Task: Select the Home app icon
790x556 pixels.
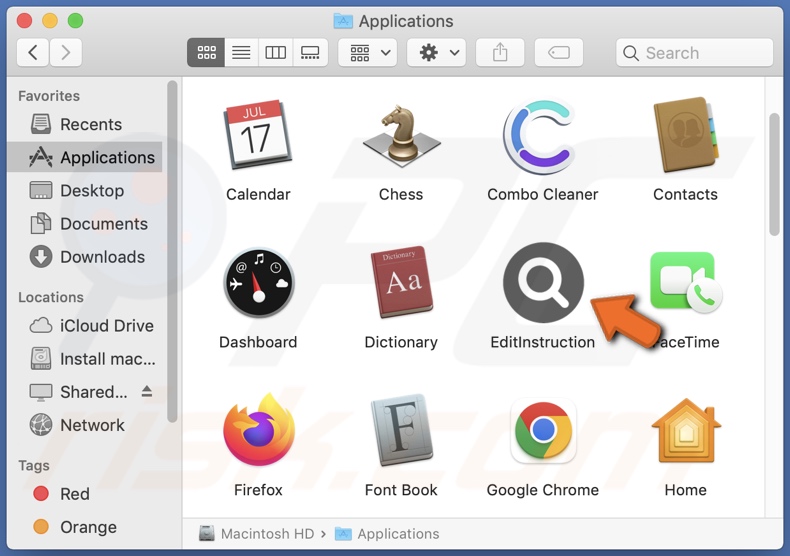Action: tap(686, 431)
